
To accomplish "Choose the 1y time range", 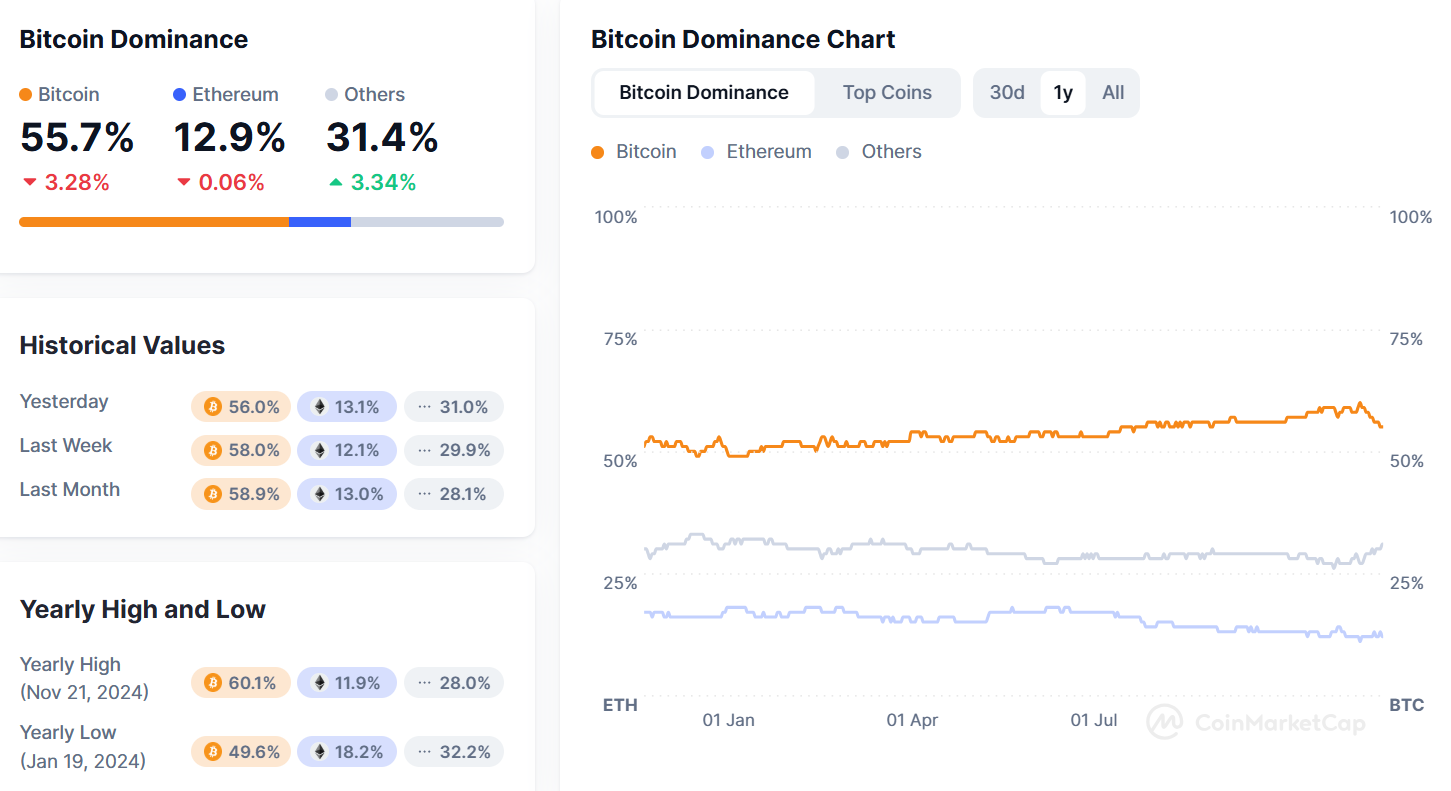I will pos(1063,93).
